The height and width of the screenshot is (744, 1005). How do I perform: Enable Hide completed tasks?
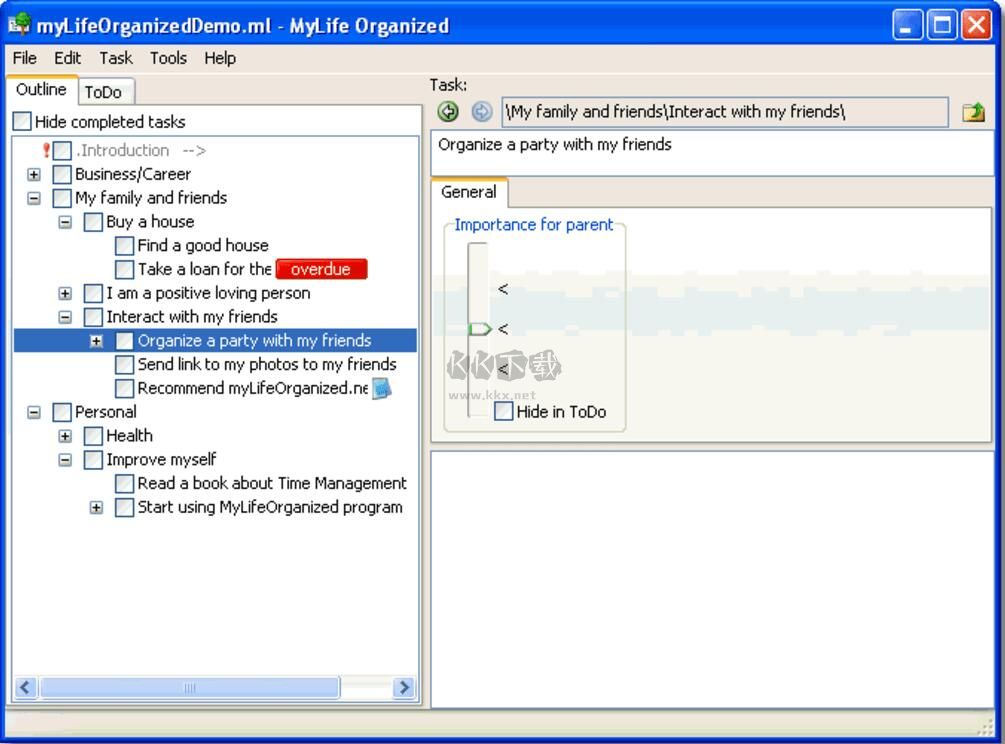coord(21,120)
